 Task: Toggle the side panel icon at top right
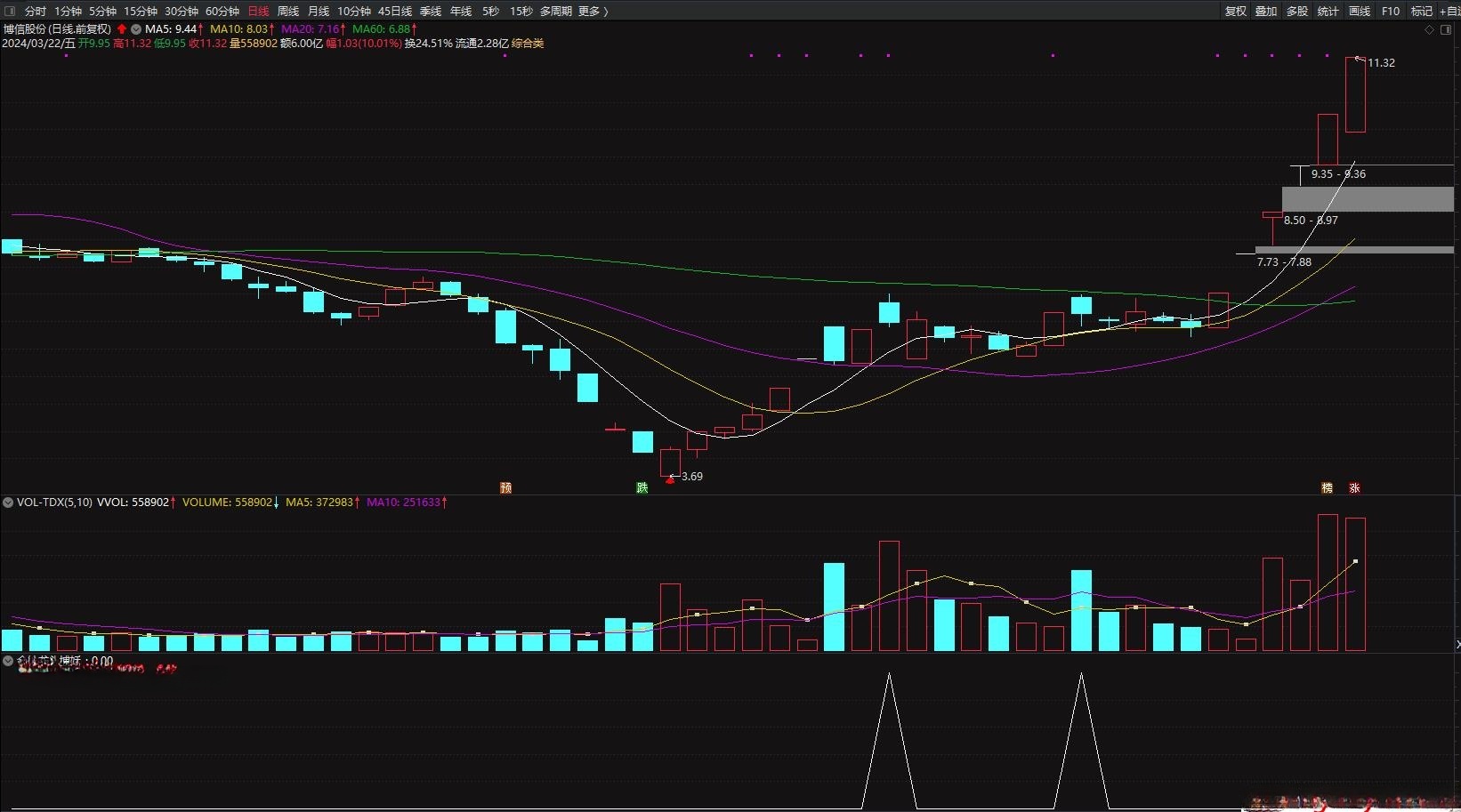pyautogui.click(x=1446, y=29)
